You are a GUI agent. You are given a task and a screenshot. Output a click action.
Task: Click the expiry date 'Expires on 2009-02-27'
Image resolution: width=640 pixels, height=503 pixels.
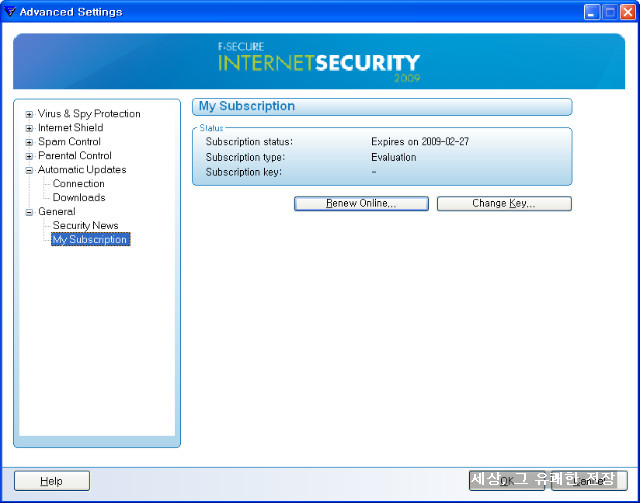[x=420, y=142]
